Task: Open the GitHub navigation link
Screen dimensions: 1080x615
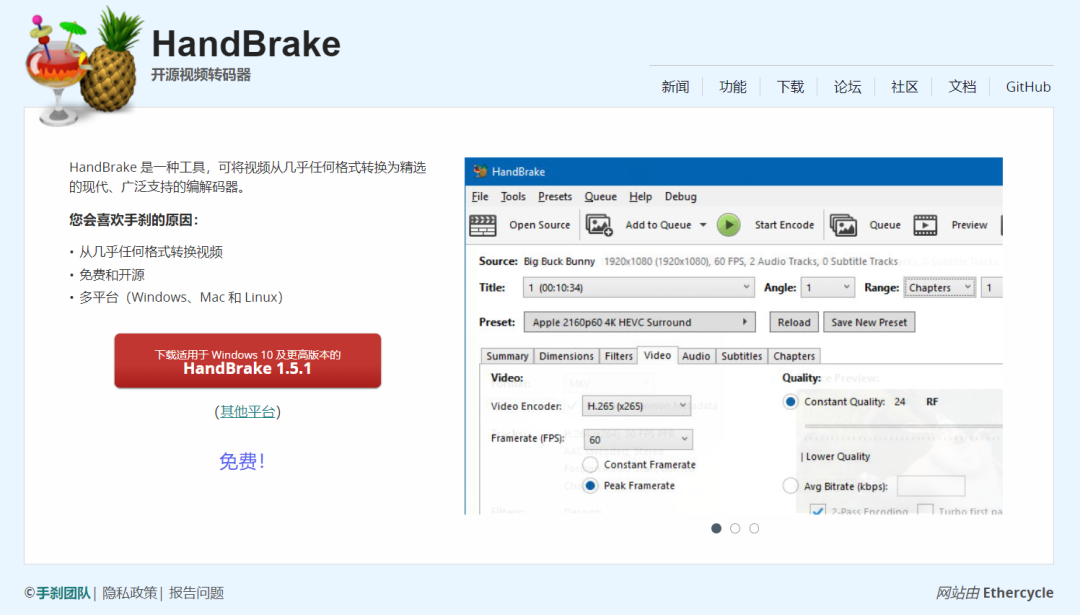Action: pyautogui.click(x=1028, y=87)
